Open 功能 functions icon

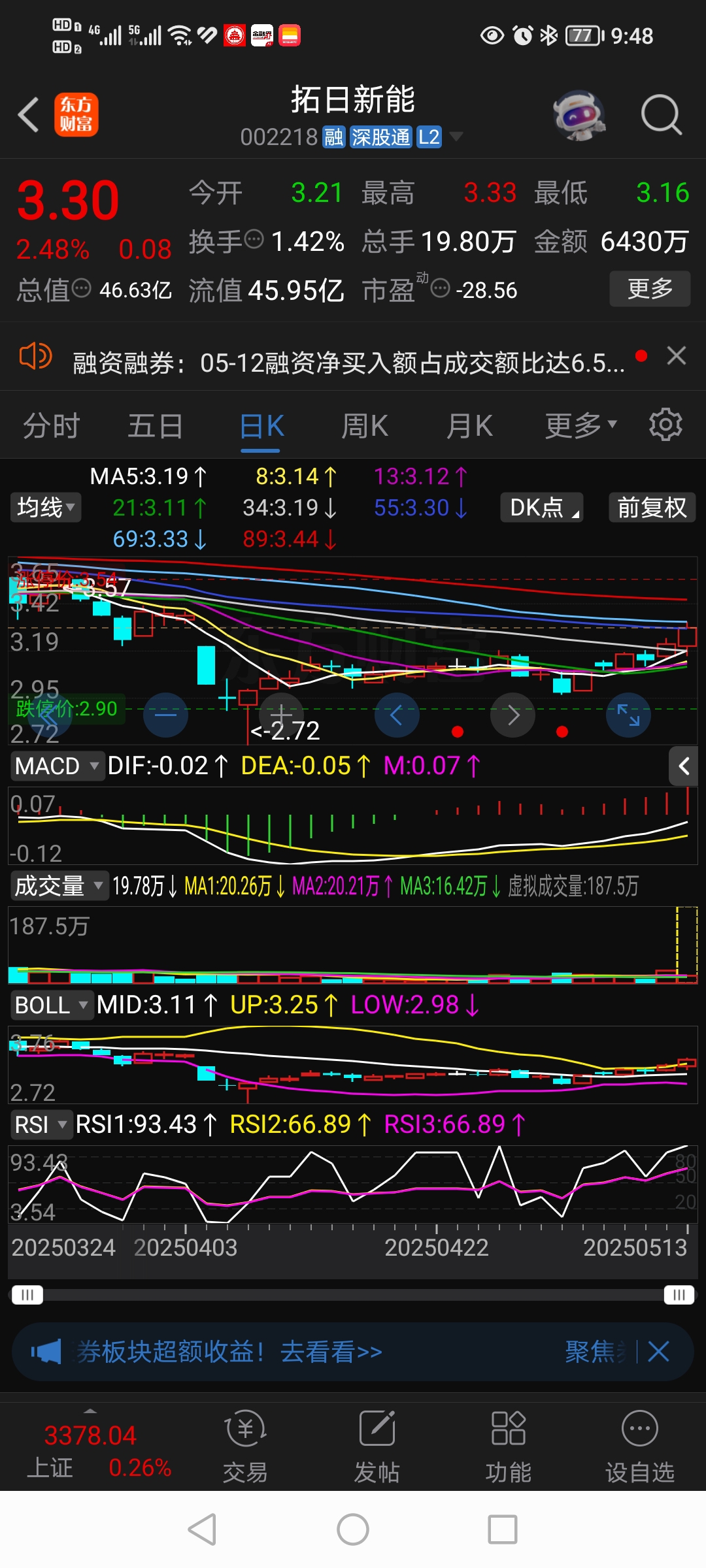pos(509,1446)
